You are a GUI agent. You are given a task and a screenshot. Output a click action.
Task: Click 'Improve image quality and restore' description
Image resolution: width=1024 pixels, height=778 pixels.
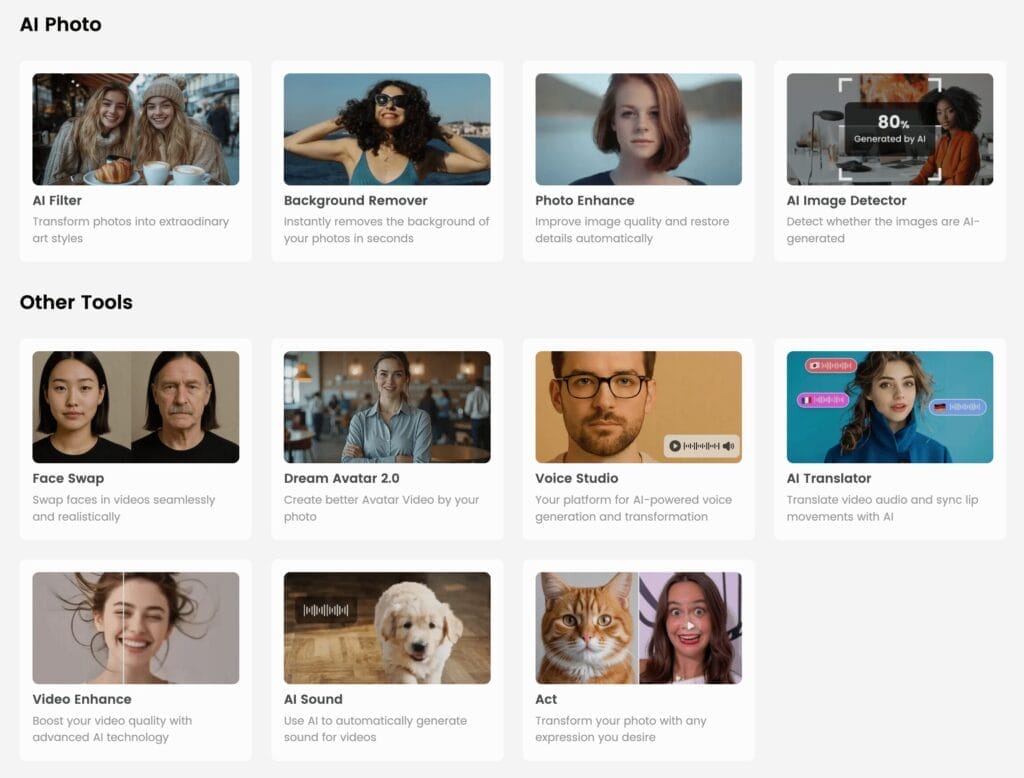point(632,230)
